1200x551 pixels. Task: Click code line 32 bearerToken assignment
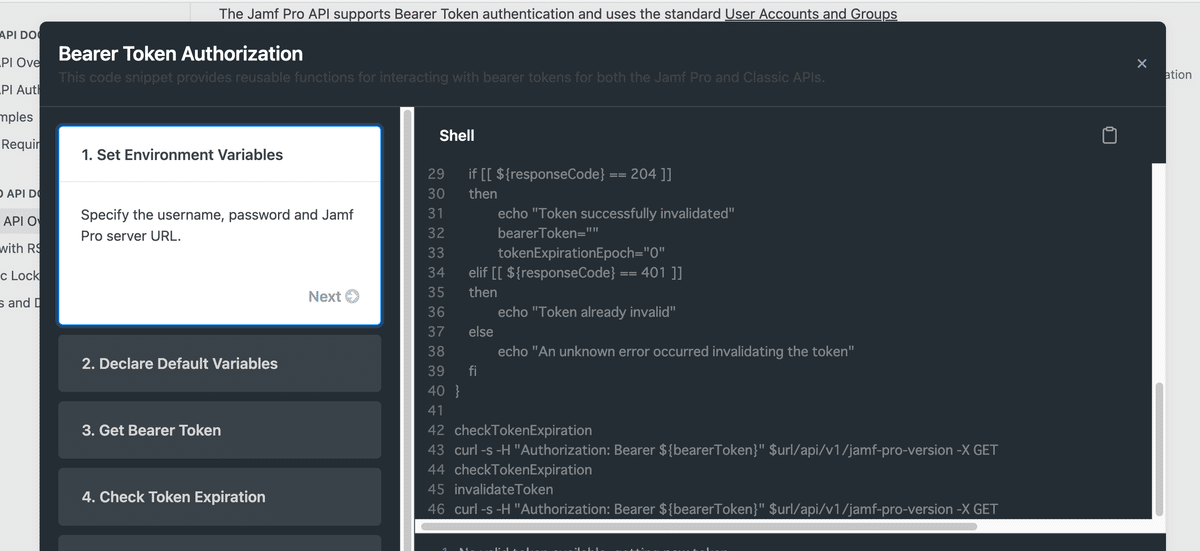548,233
